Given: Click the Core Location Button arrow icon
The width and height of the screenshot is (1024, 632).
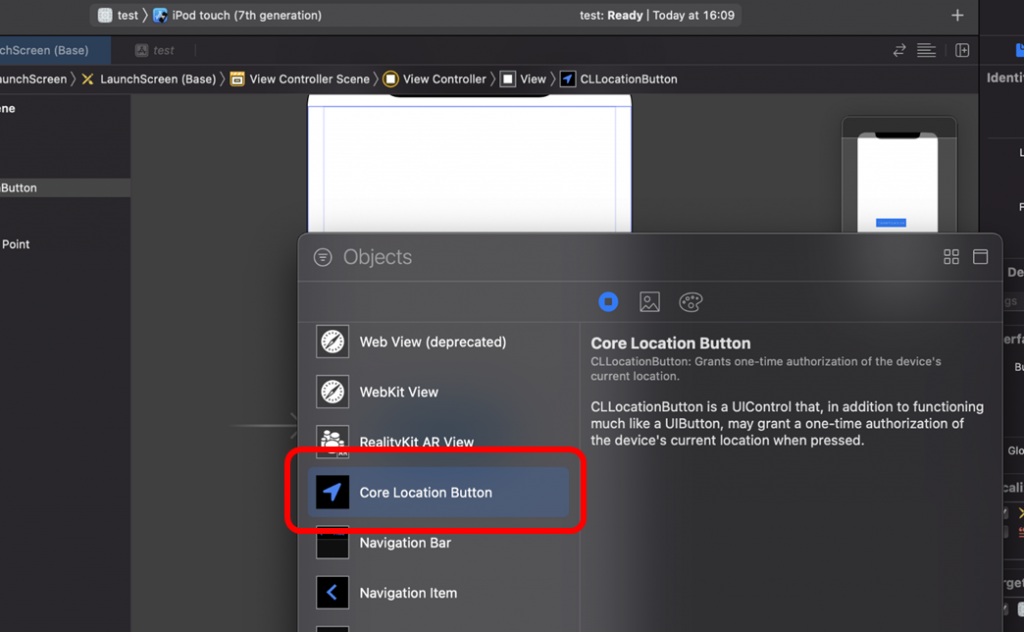Looking at the screenshot, I should tap(332, 492).
